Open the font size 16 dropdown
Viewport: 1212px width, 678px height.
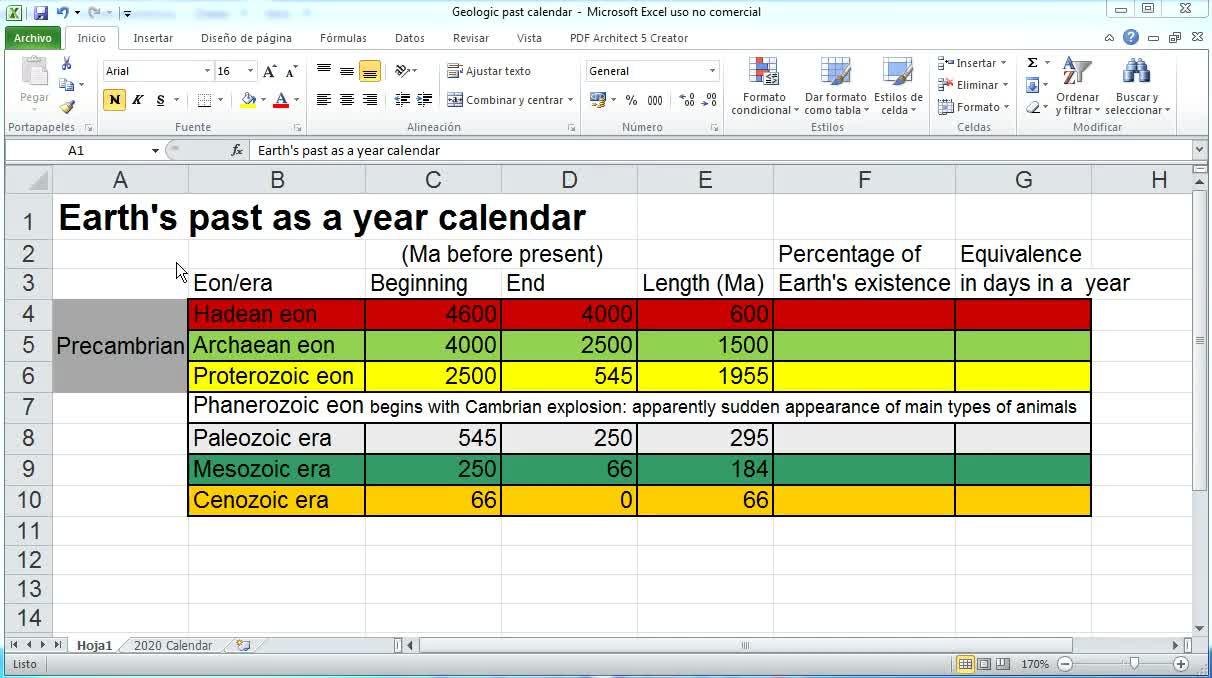pos(250,71)
